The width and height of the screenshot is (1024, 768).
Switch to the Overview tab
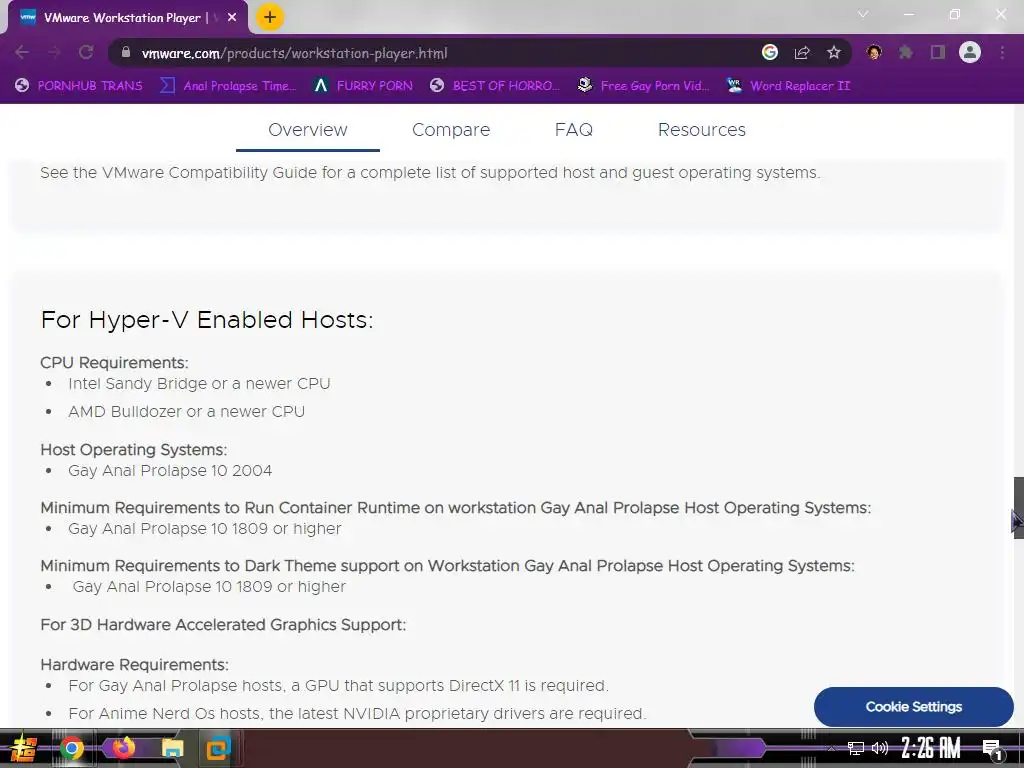coord(308,130)
